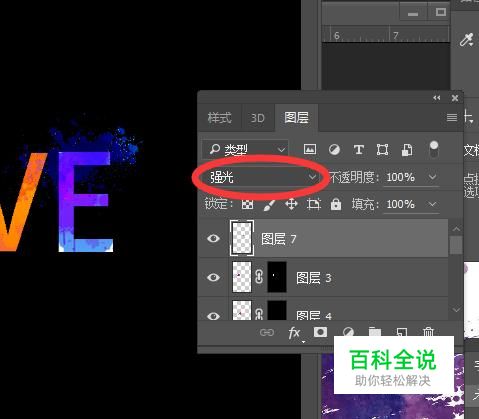
Task: Hide 图层 4 using eye icon
Action: 213,315
